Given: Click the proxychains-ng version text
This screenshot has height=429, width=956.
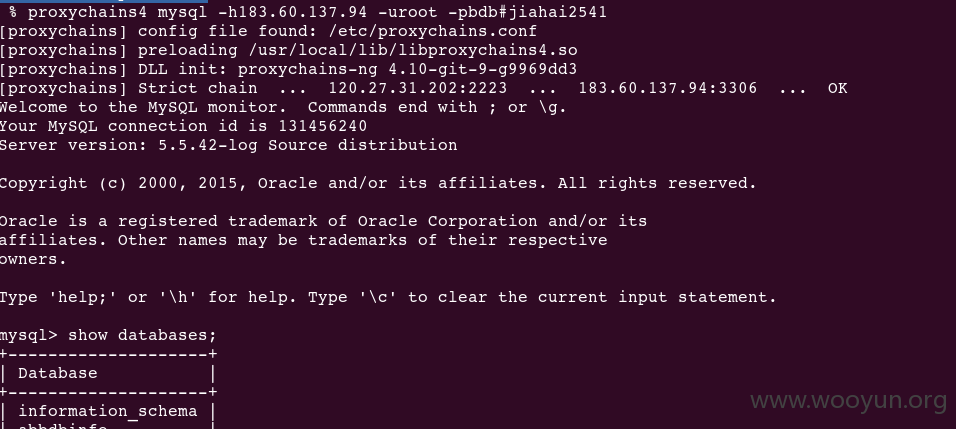Looking at the screenshot, I should coord(407,69).
